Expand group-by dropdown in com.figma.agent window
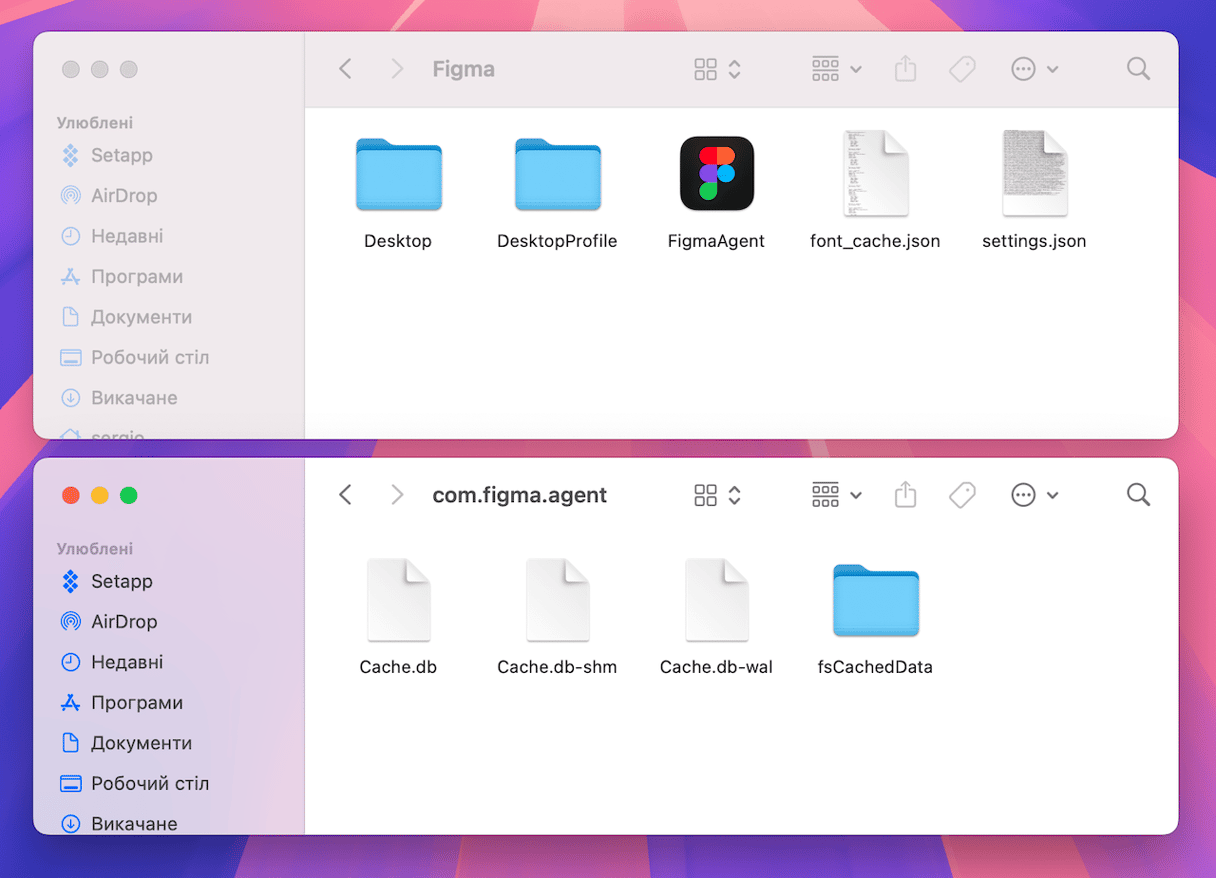 click(x=836, y=495)
